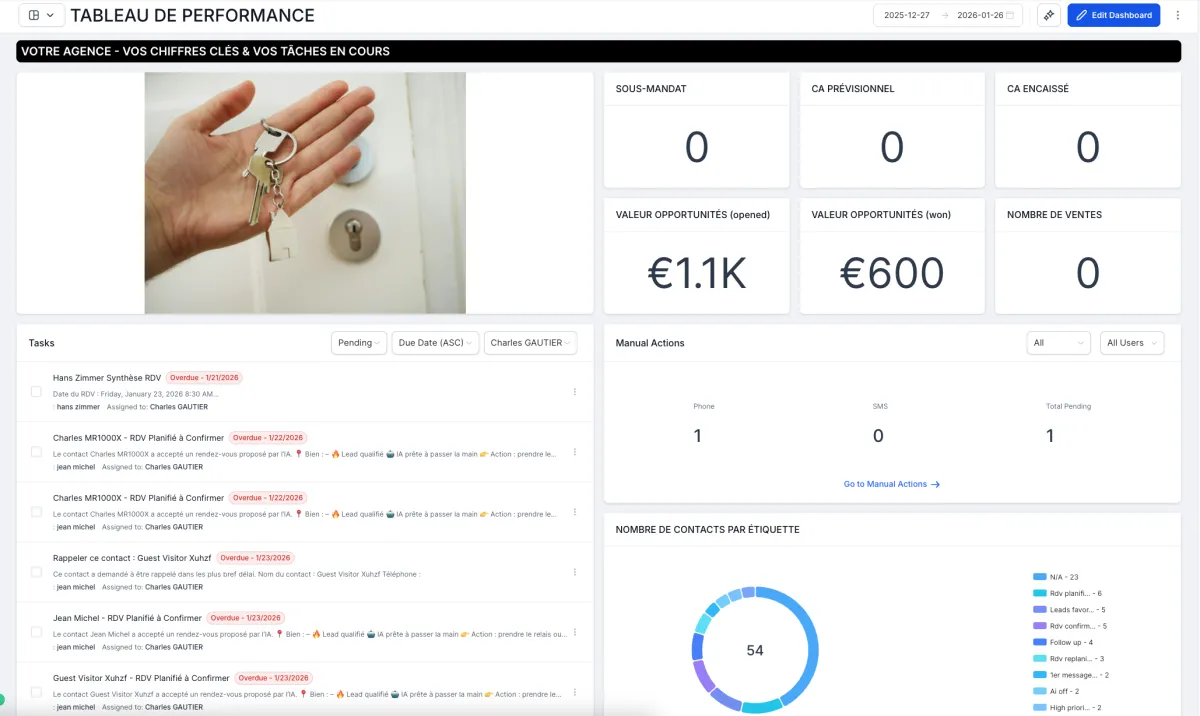Click the 'Rdv confirm... - 5' legend entry
1200x716 pixels.
click(x=1071, y=626)
